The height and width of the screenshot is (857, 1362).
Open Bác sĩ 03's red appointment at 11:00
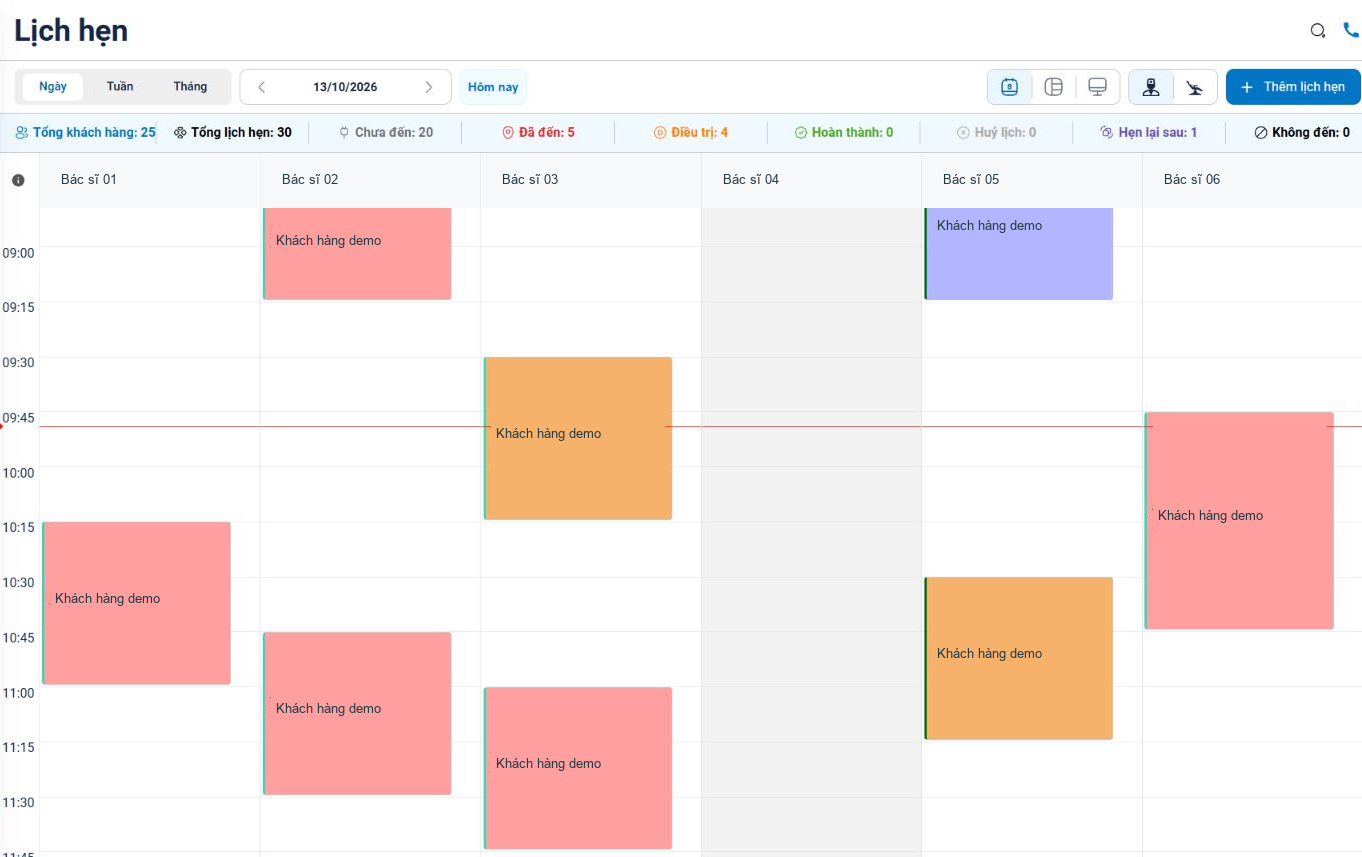[x=578, y=768]
